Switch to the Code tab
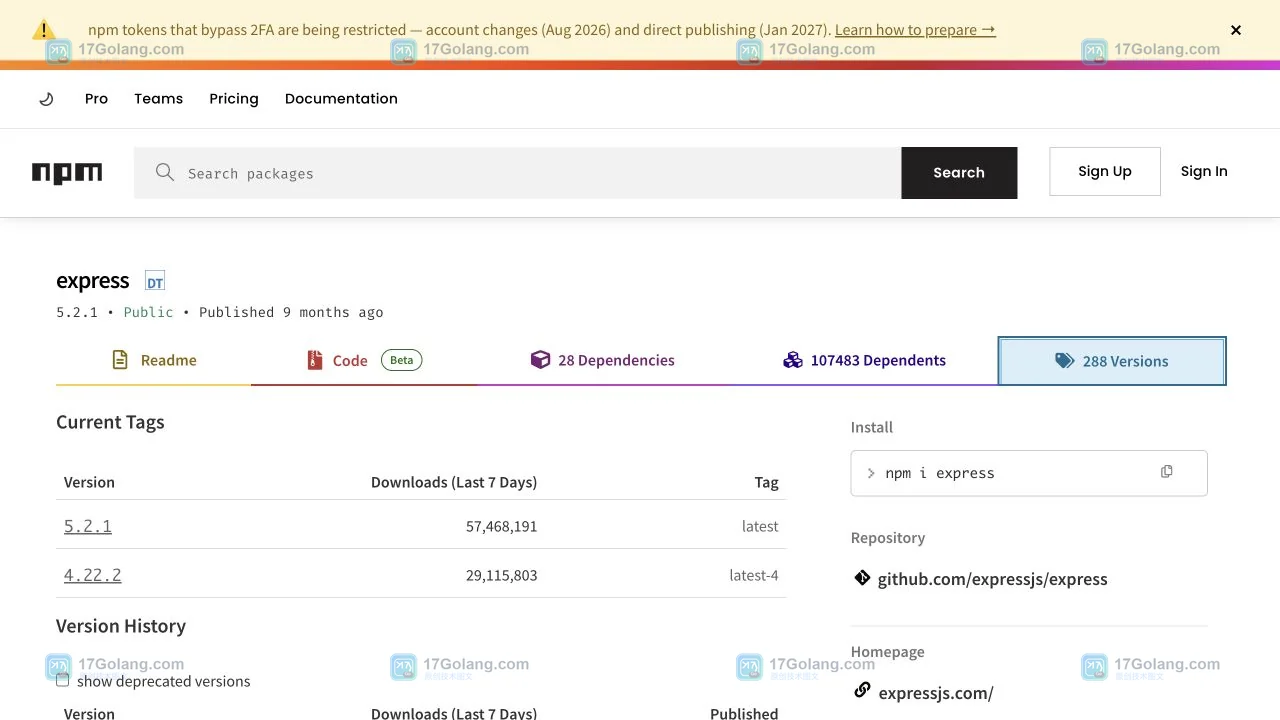This screenshot has height=720, width=1280. click(364, 360)
